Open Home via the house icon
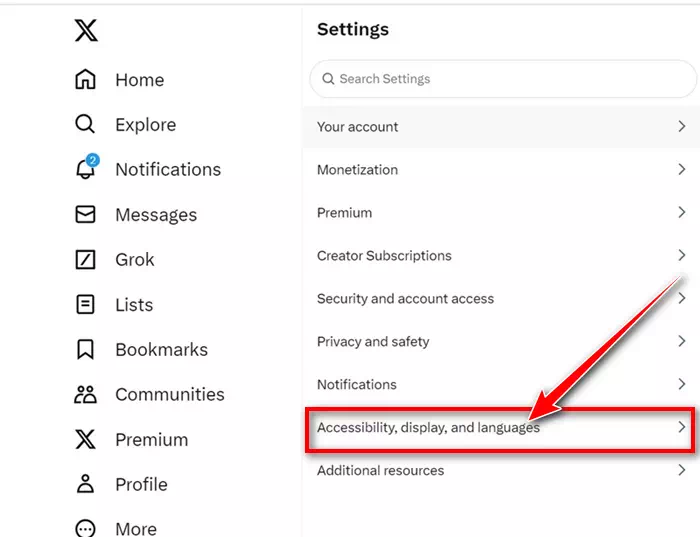700x537 pixels. point(85,79)
